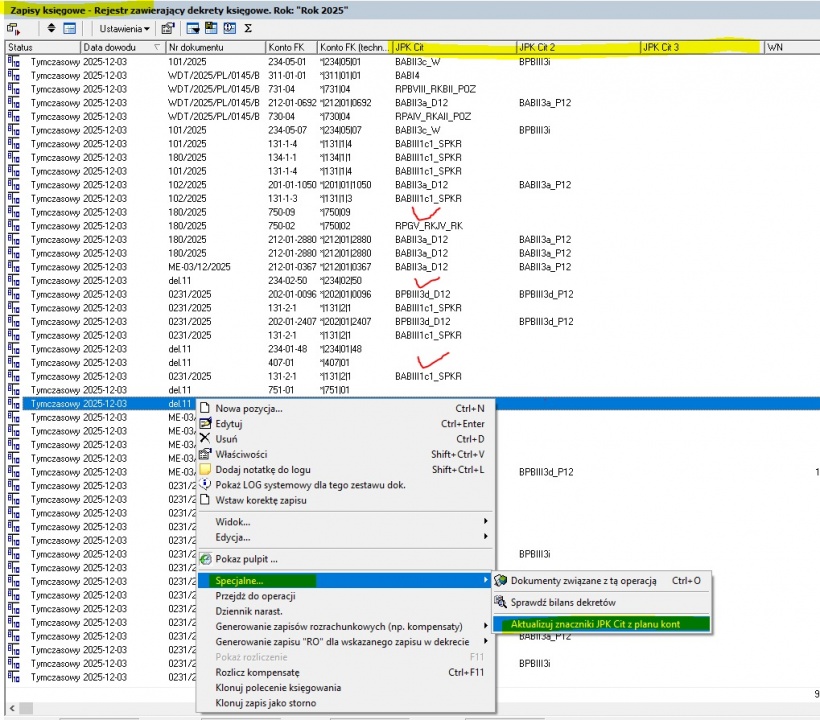Image resolution: width=820 pixels, height=720 pixels.
Task: Click the Sigma summation toolbar icon
Action: point(248,28)
